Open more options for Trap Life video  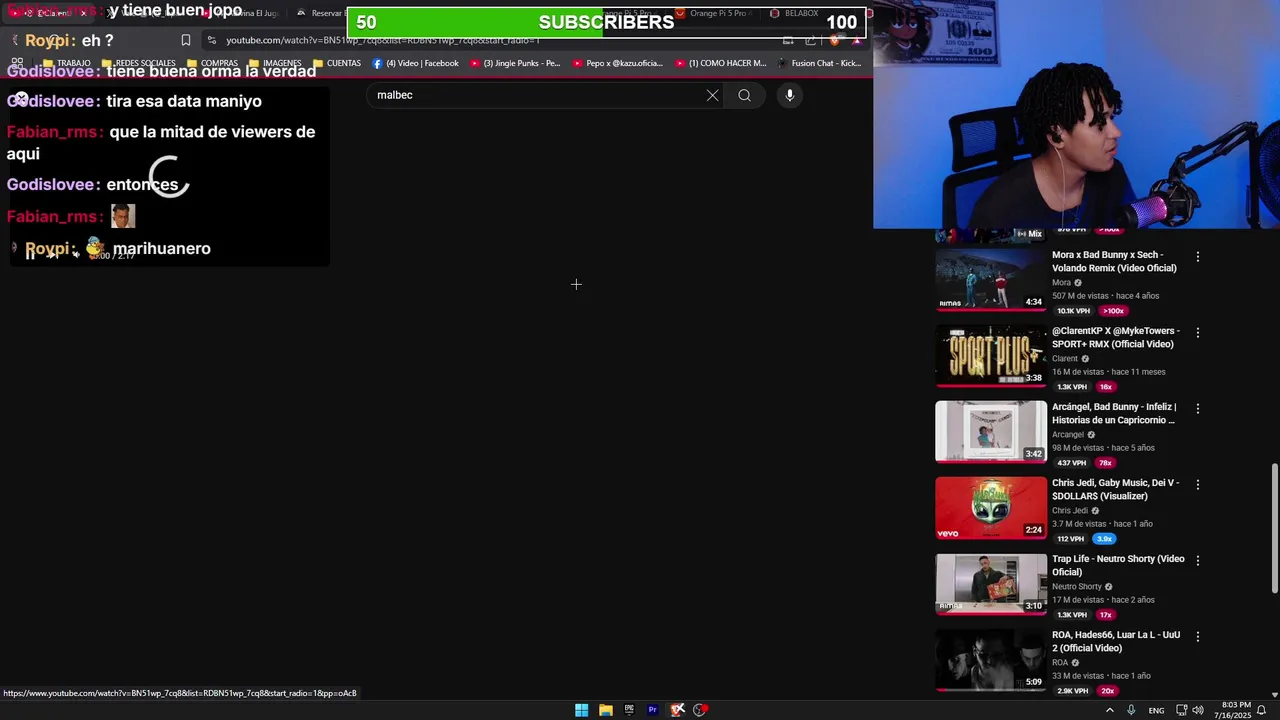[1197, 561]
